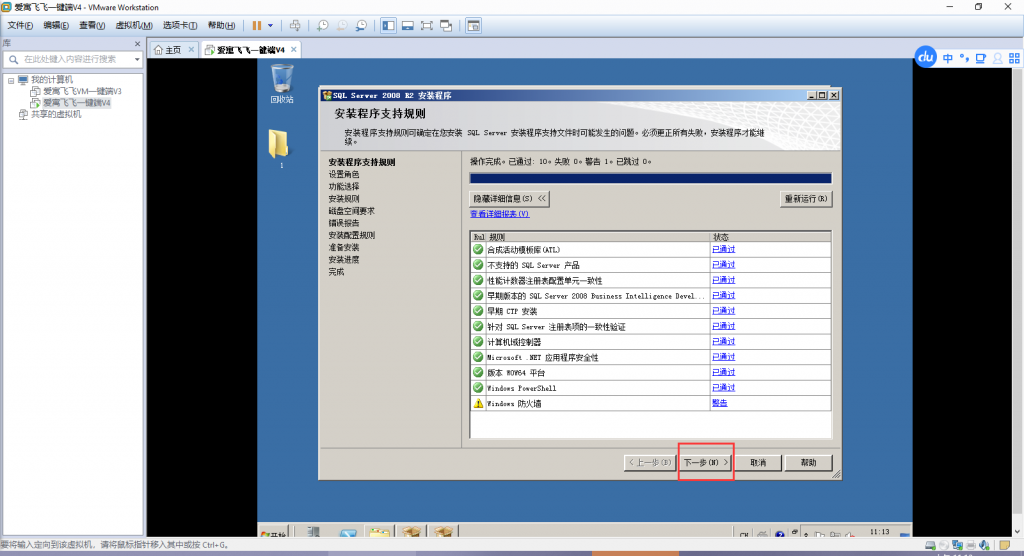Open the IME toolbox grid icon
Viewport: 1024px width, 556px height.
coord(1014,58)
